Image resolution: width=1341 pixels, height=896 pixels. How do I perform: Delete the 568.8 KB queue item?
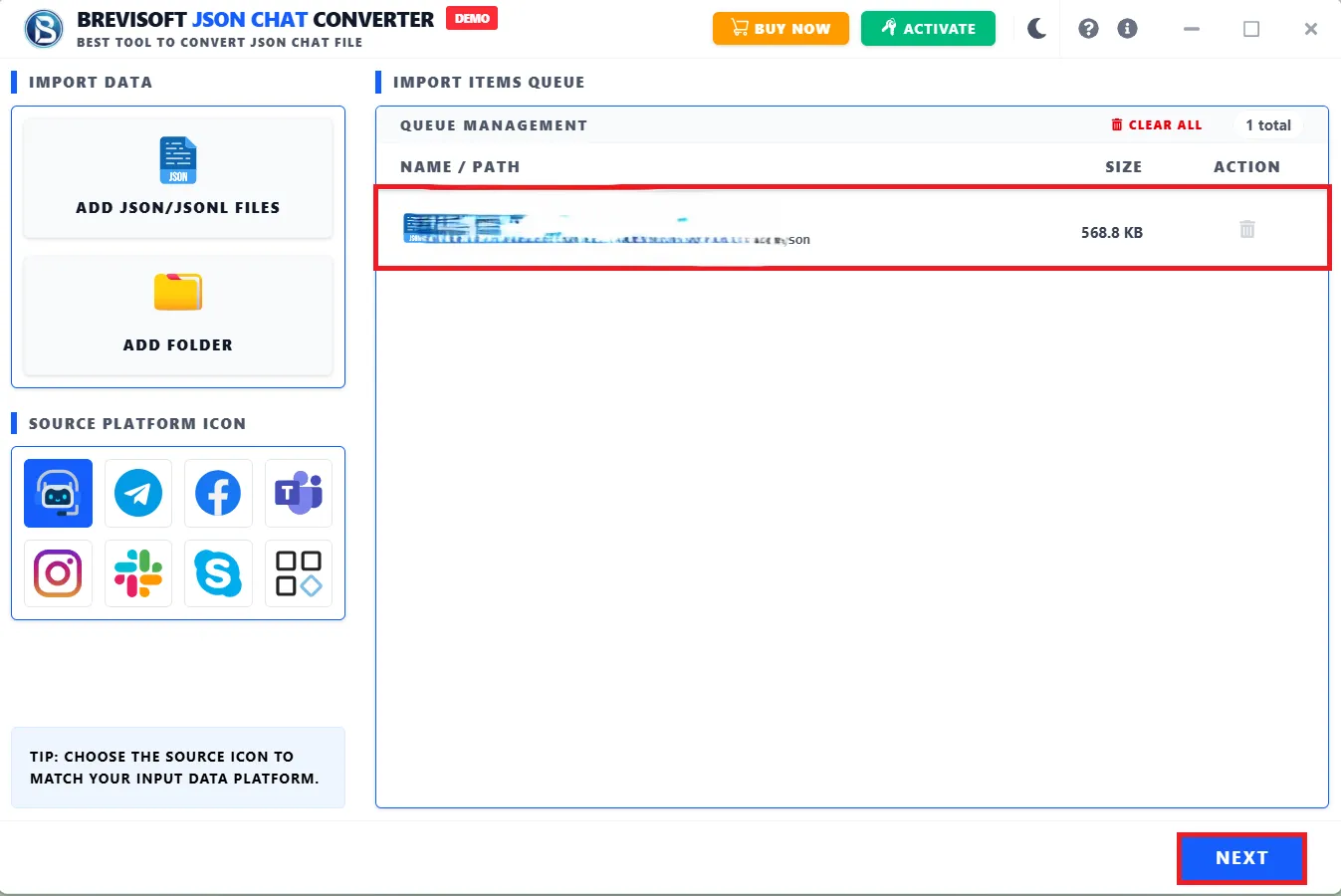[1246, 229]
